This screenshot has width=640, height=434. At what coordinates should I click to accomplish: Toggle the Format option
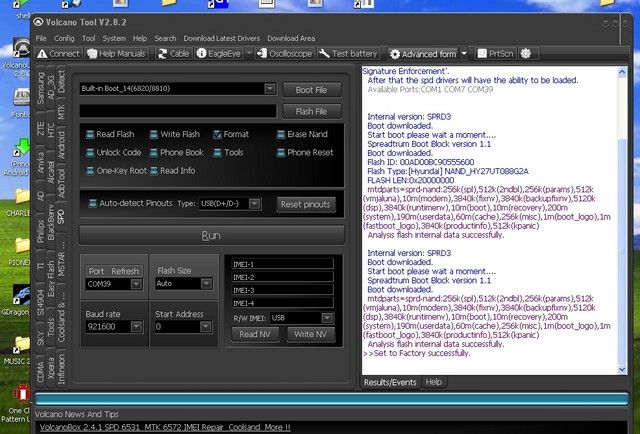[x=217, y=134]
